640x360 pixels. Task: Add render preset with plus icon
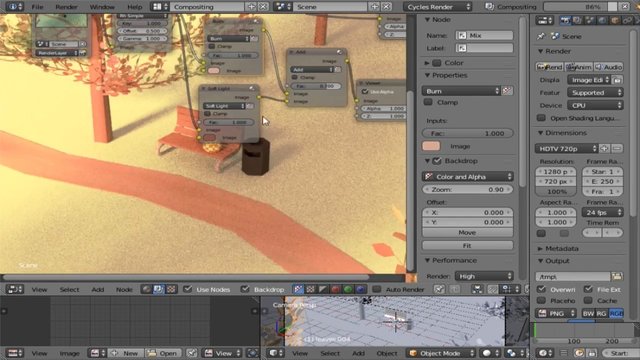(604, 148)
